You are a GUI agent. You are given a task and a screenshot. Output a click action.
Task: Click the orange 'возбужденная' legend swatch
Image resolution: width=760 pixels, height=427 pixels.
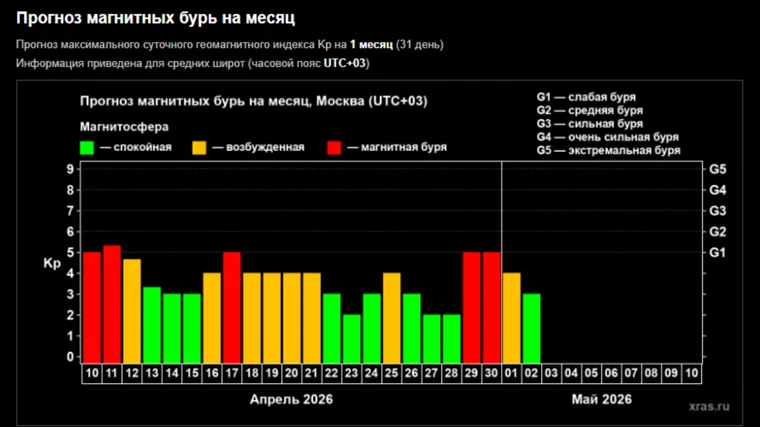(199, 147)
